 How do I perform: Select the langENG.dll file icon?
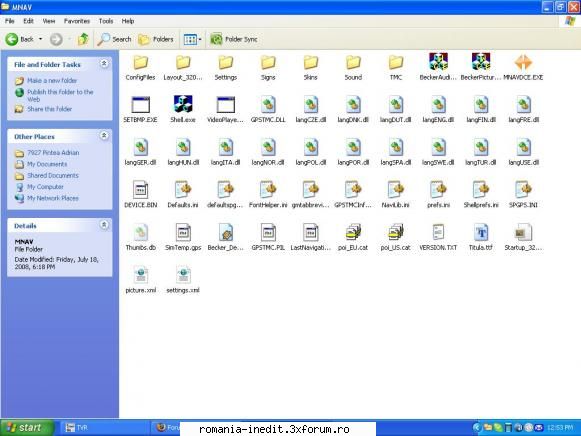coord(438,104)
